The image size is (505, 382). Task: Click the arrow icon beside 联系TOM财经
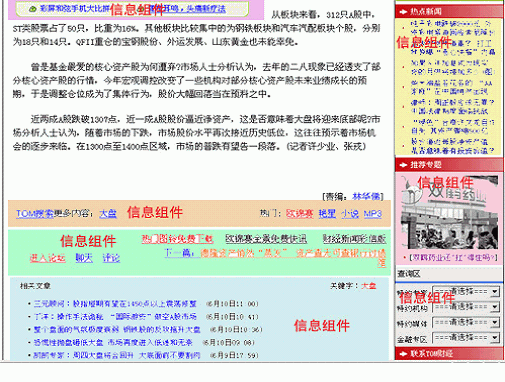pos(403,354)
